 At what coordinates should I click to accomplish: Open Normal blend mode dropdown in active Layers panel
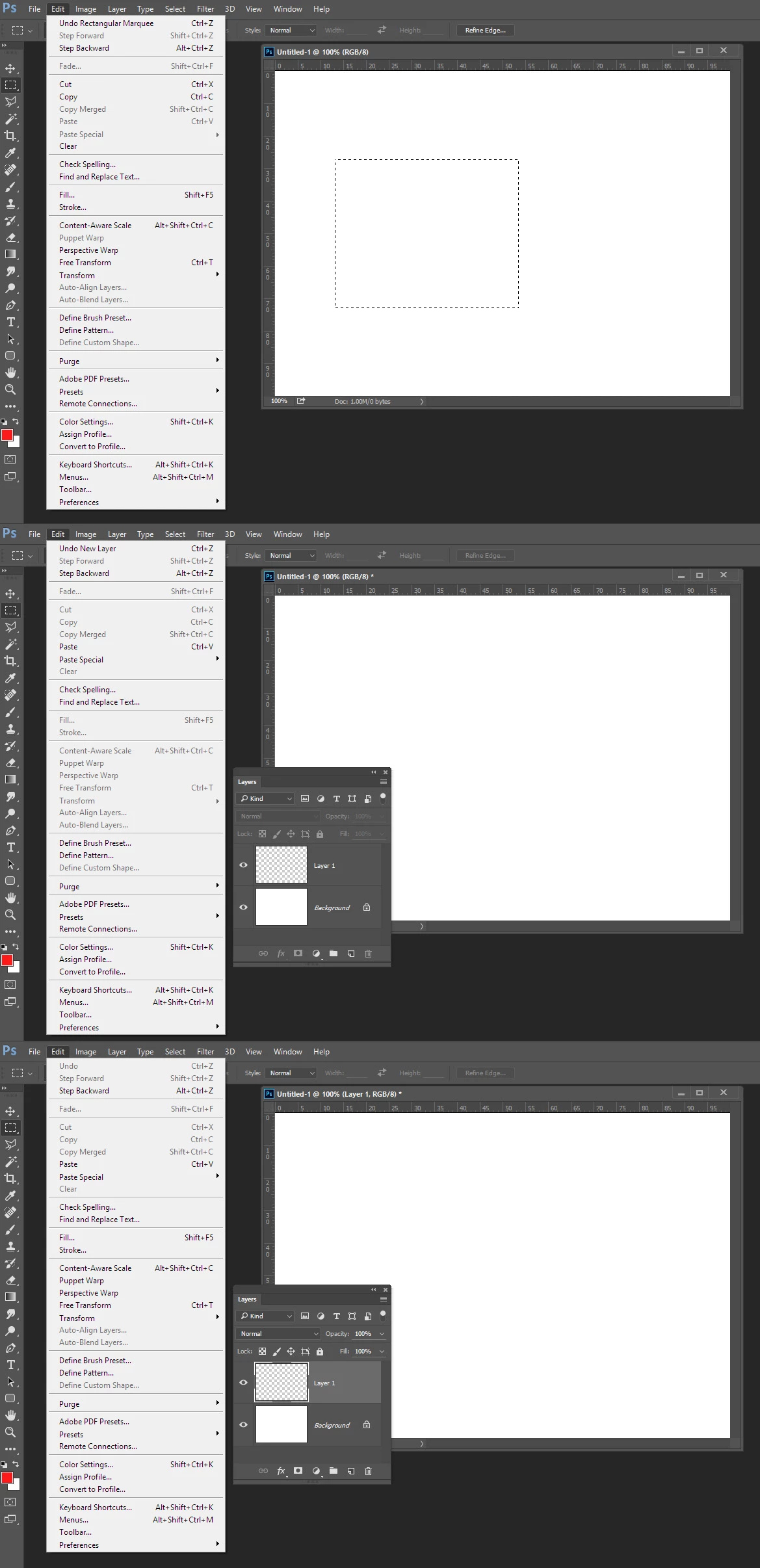point(278,1333)
